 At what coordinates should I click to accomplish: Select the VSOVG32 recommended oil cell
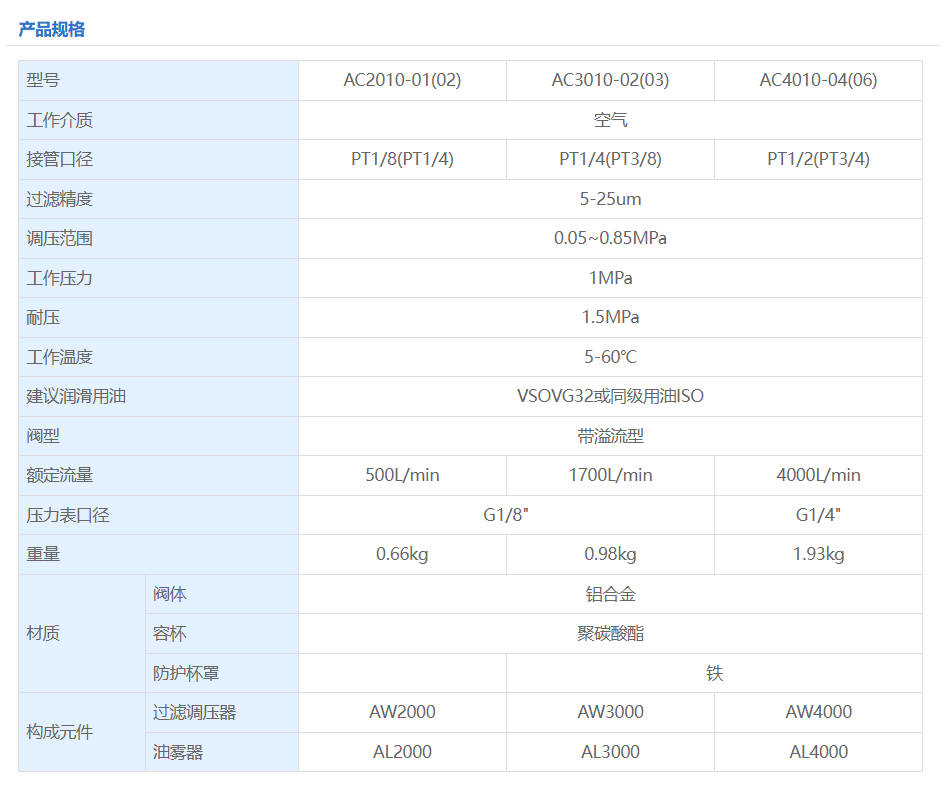[610, 396]
